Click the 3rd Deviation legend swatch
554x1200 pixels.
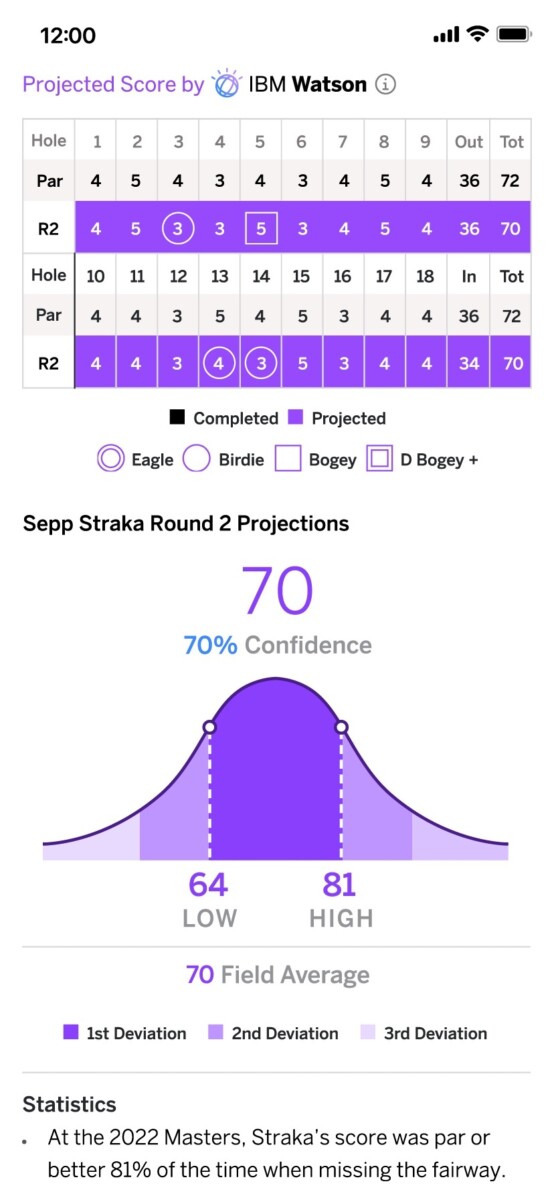click(369, 1033)
